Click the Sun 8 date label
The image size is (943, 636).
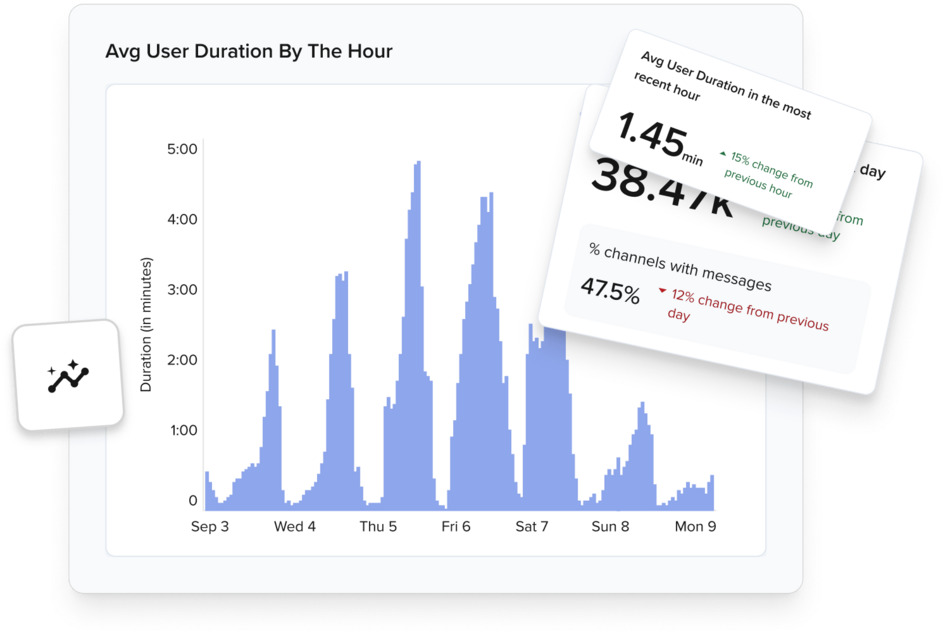pyautogui.click(x=610, y=526)
